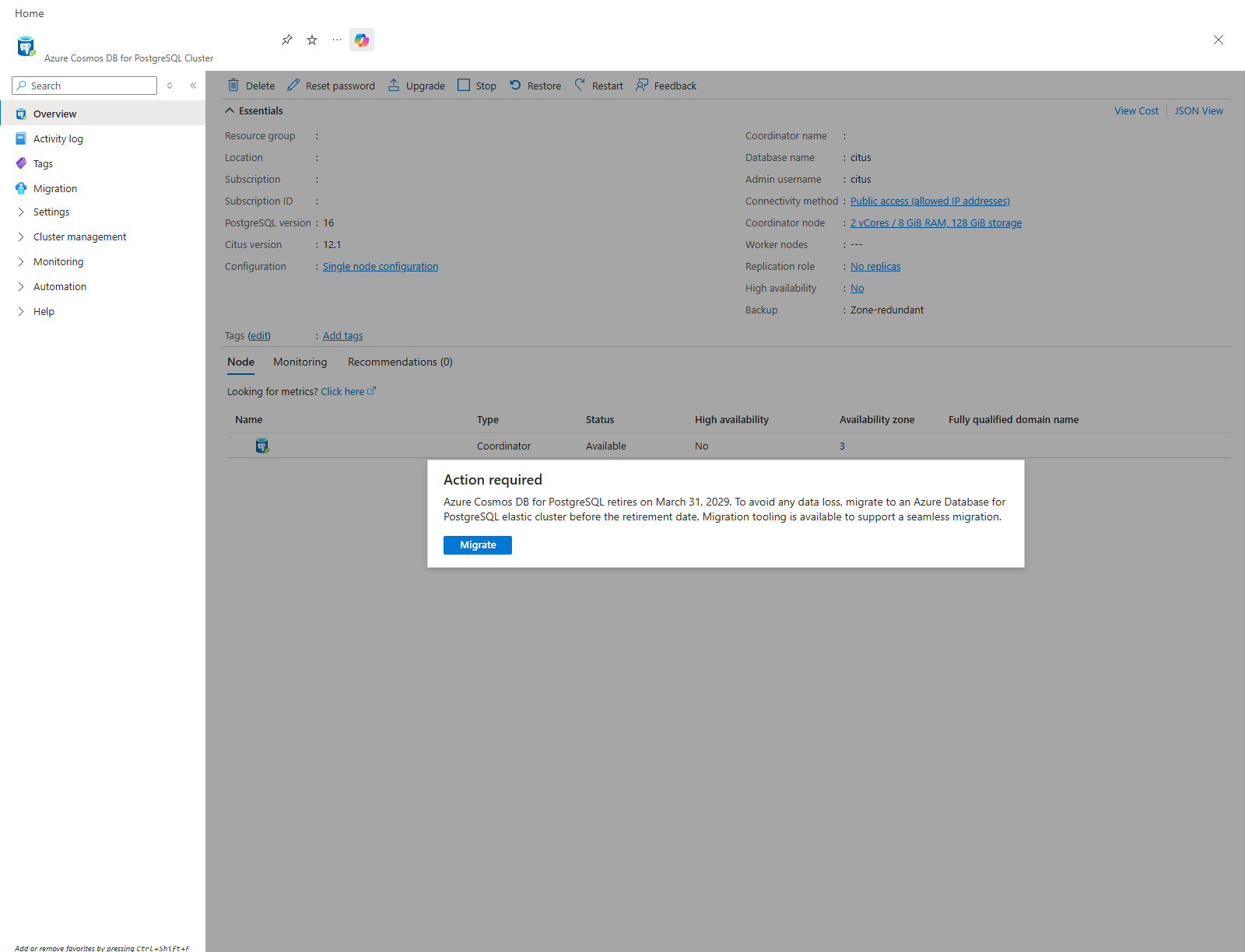1245x952 pixels.
Task: Open Migration in the side menu
Action: 103,188
